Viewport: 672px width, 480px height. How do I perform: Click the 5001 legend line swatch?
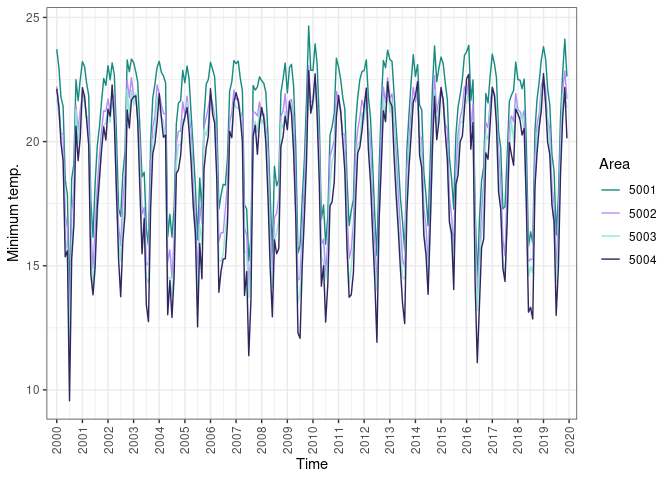coord(610,190)
